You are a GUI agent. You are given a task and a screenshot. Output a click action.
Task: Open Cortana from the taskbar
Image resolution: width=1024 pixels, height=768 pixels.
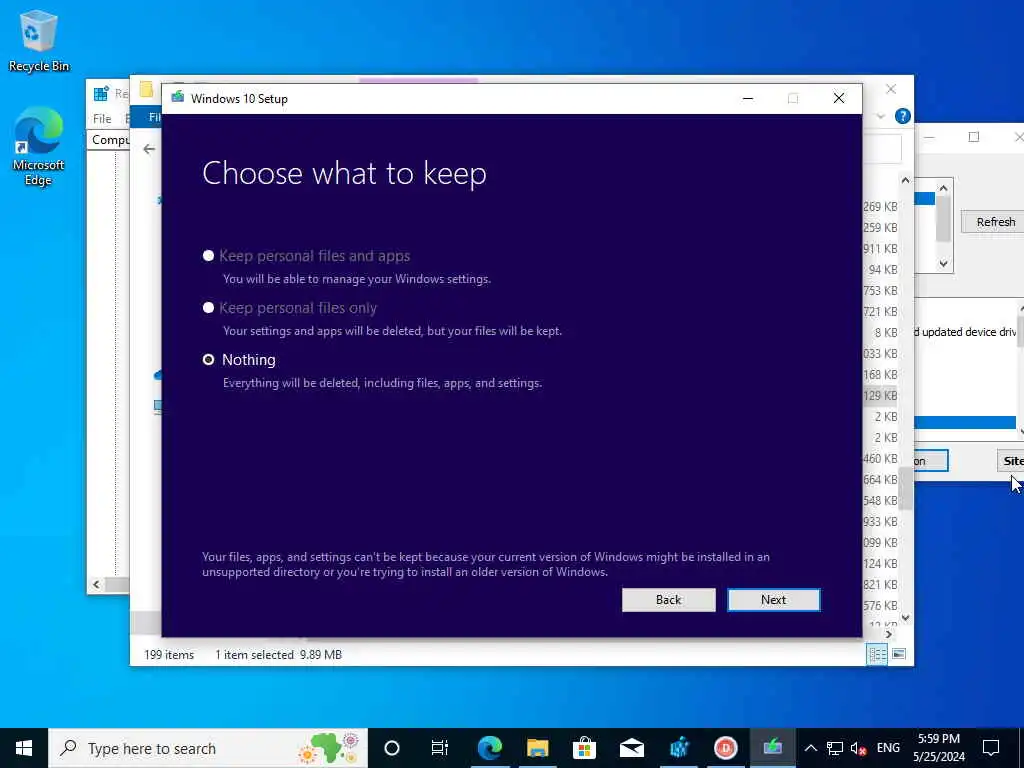click(x=392, y=748)
